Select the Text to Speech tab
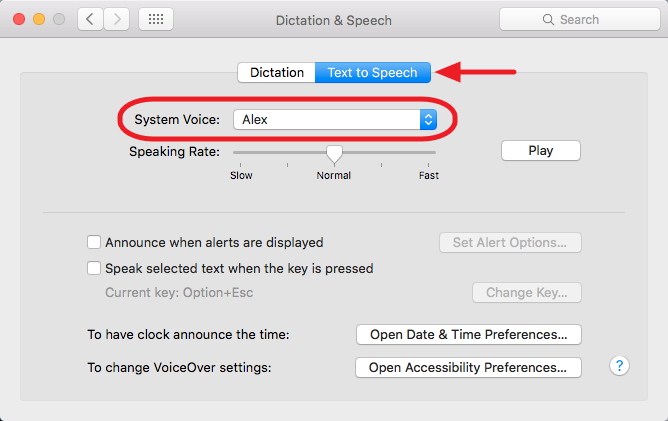Viewport: 668px width, 421px height. tap(373, 72)
